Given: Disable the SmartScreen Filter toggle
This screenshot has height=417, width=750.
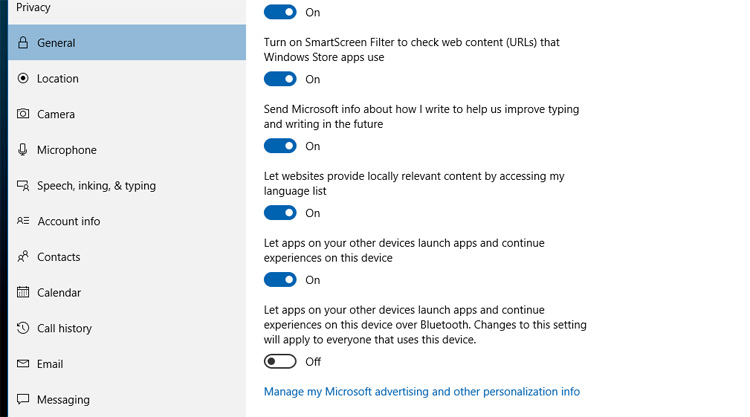Looking at the screenshot, I should point(280,79).
